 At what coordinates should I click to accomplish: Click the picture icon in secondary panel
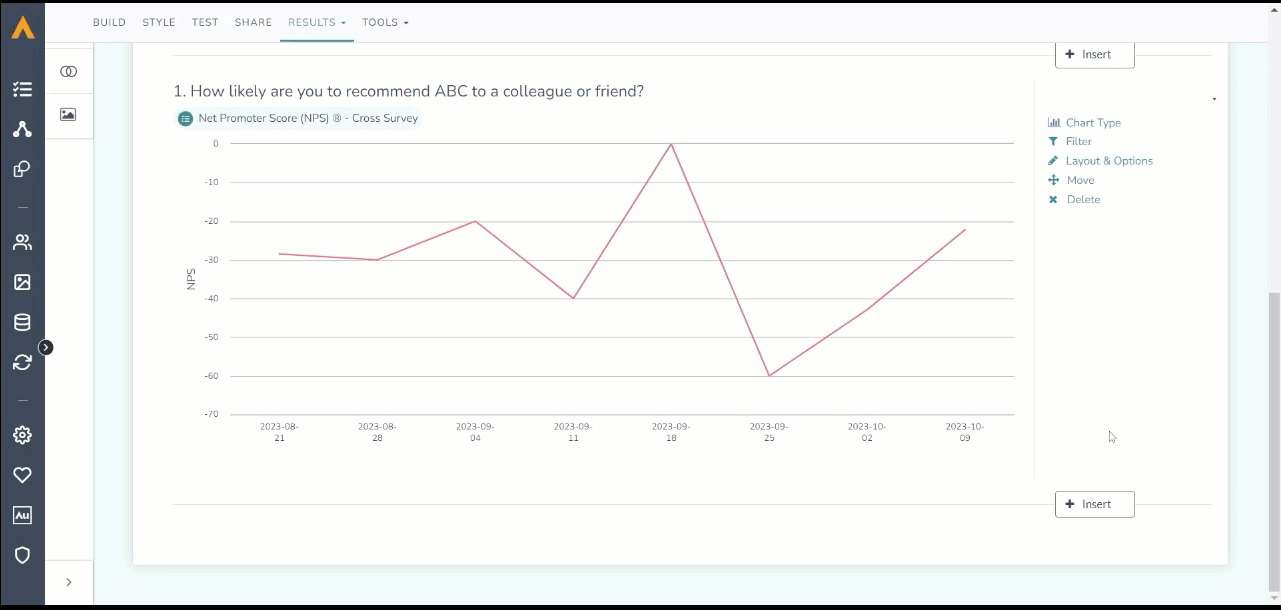point(68,114)
